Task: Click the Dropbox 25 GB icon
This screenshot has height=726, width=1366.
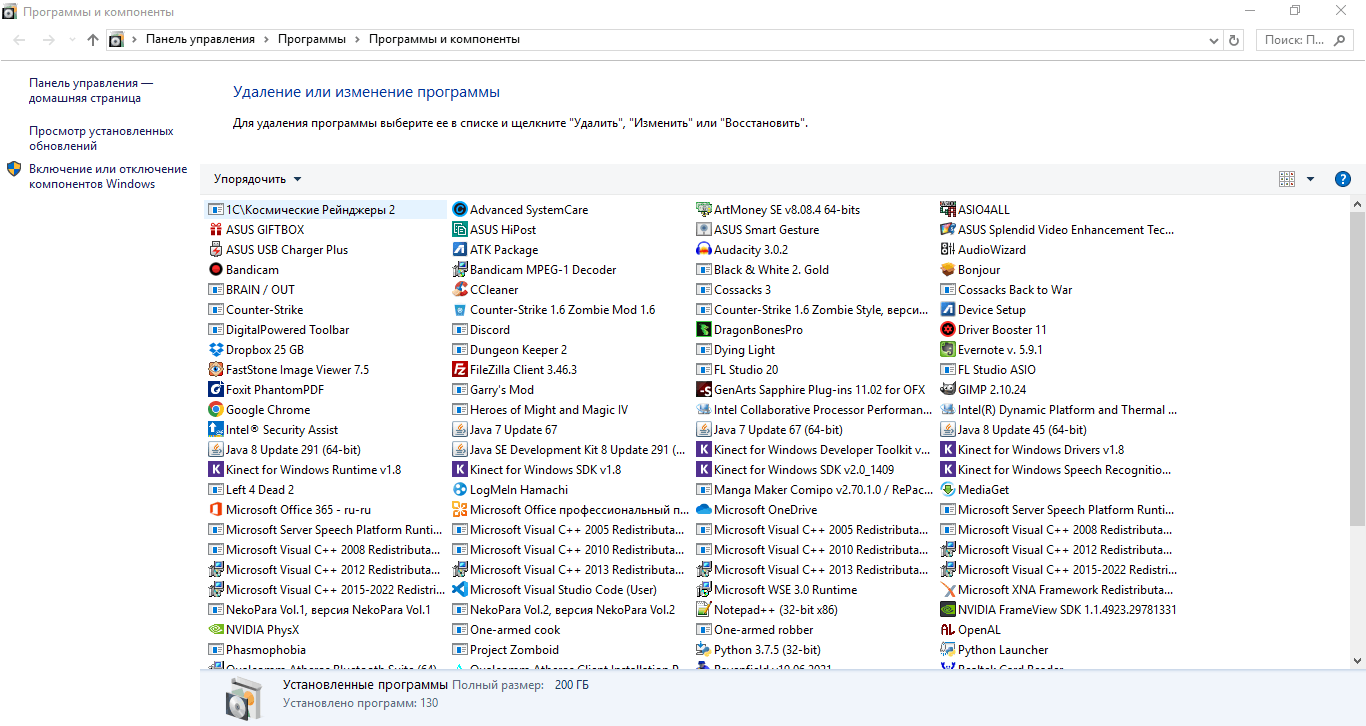Action: 216,350
